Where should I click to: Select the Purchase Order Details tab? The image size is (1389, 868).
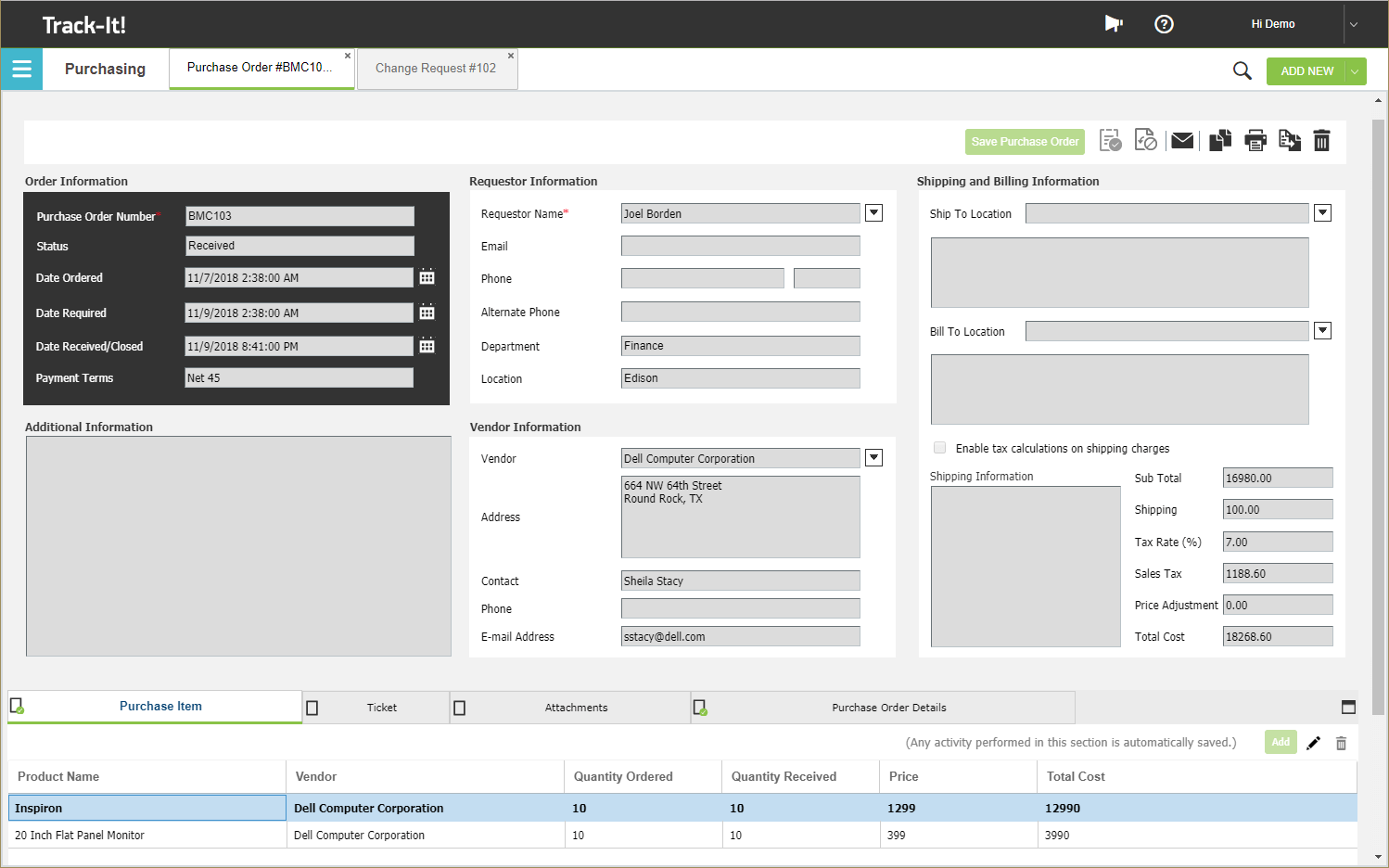tap(887, 707)
